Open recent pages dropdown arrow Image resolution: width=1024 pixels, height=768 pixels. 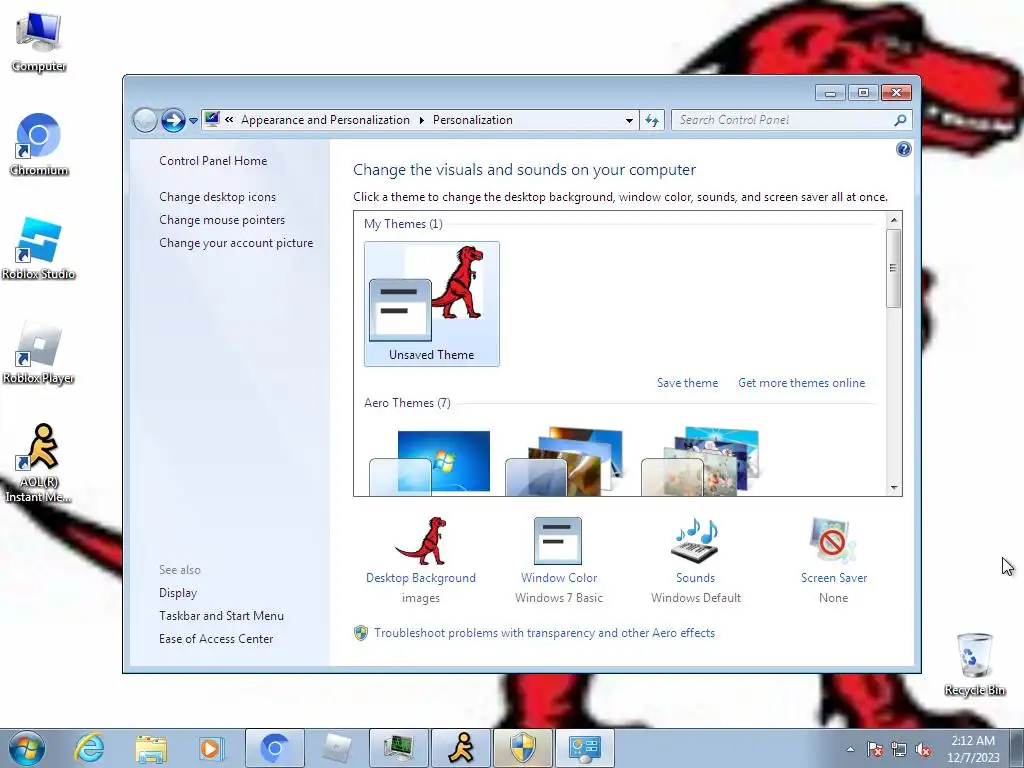(193, 121)
